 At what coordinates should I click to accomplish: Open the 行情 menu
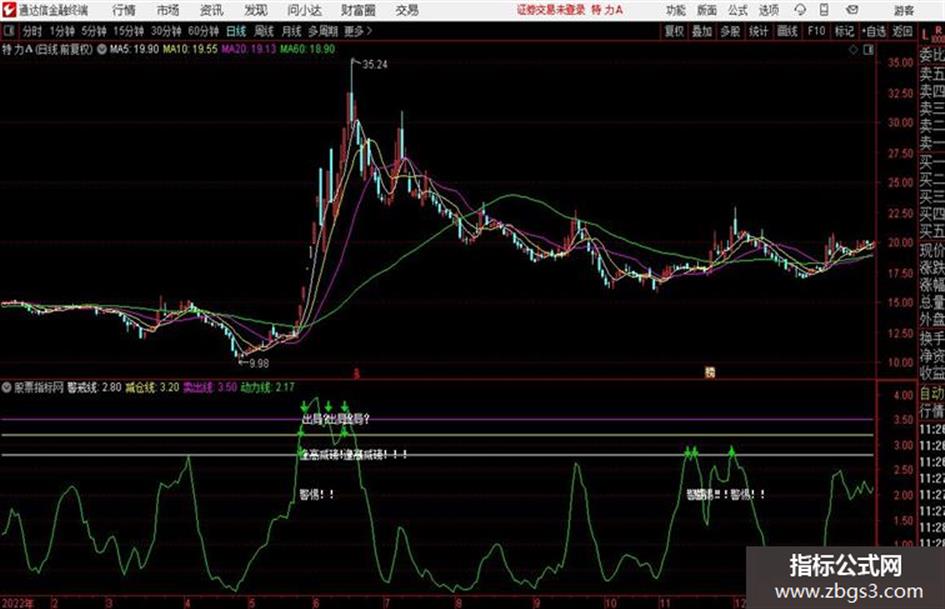coord(124,10)
